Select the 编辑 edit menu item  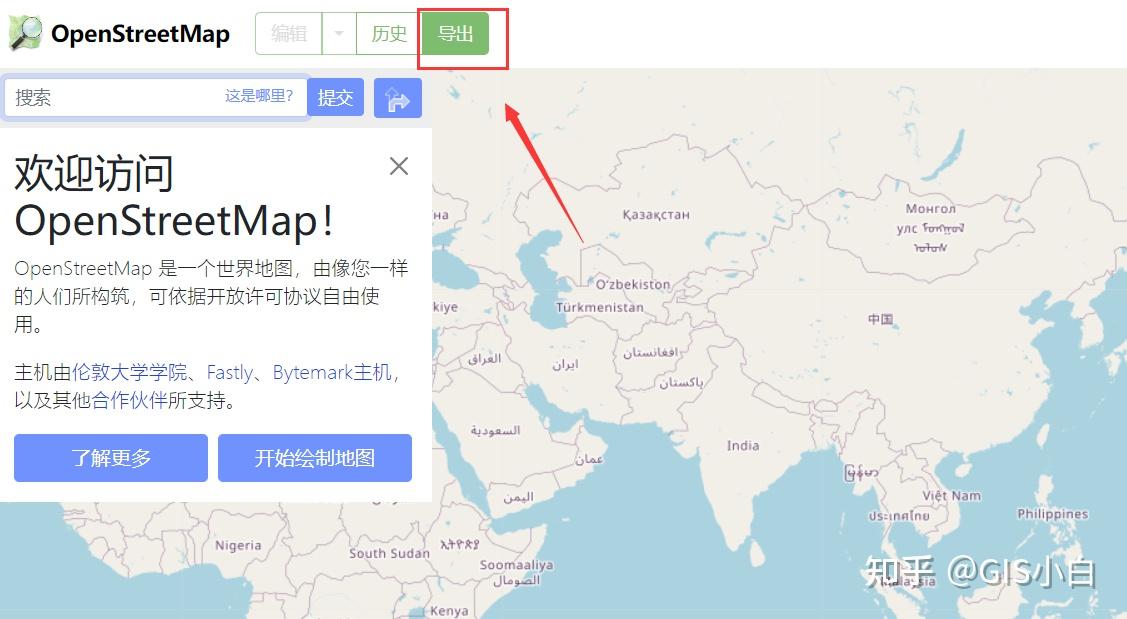coord(287,33)
